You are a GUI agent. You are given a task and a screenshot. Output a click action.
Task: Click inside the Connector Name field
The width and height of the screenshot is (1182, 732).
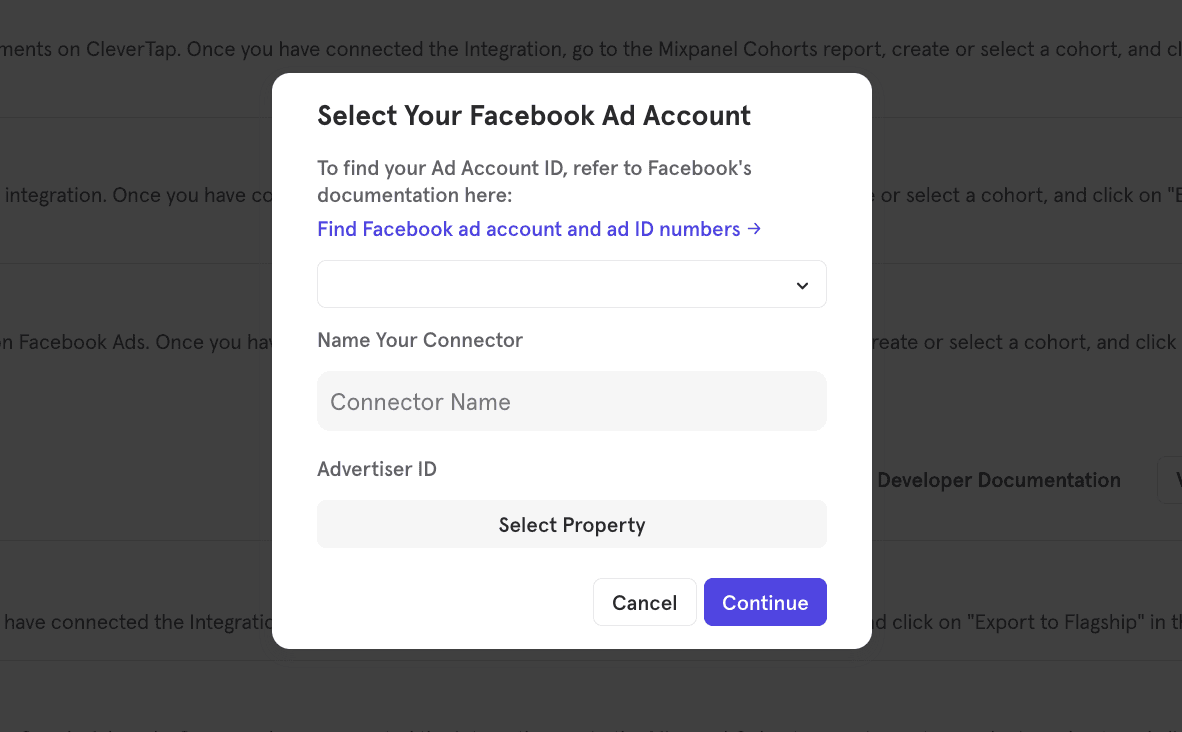[x=571, y=401]
